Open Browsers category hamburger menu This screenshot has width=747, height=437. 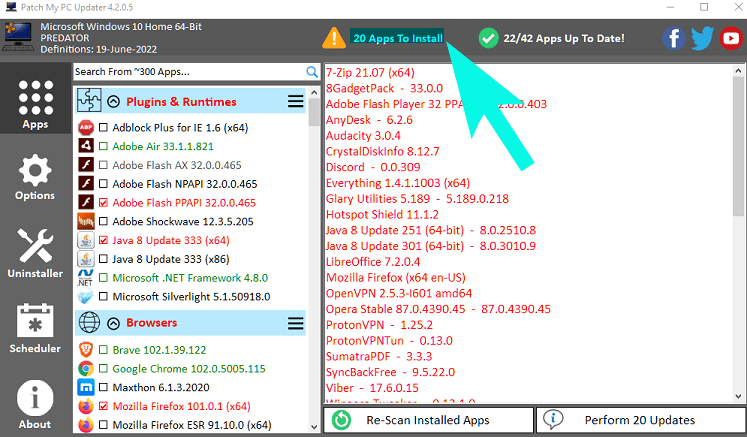[295, 324]
